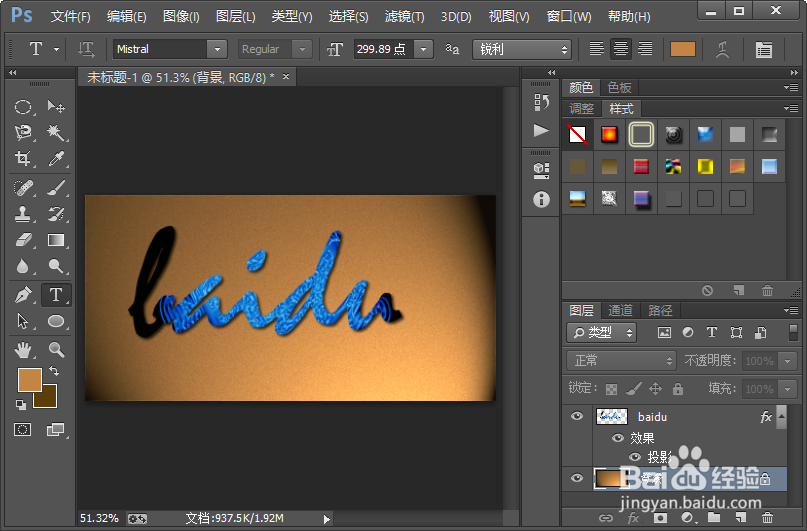This screenshot has height=531, width=807.
Task: Left align text
Action: coord(597,49)
